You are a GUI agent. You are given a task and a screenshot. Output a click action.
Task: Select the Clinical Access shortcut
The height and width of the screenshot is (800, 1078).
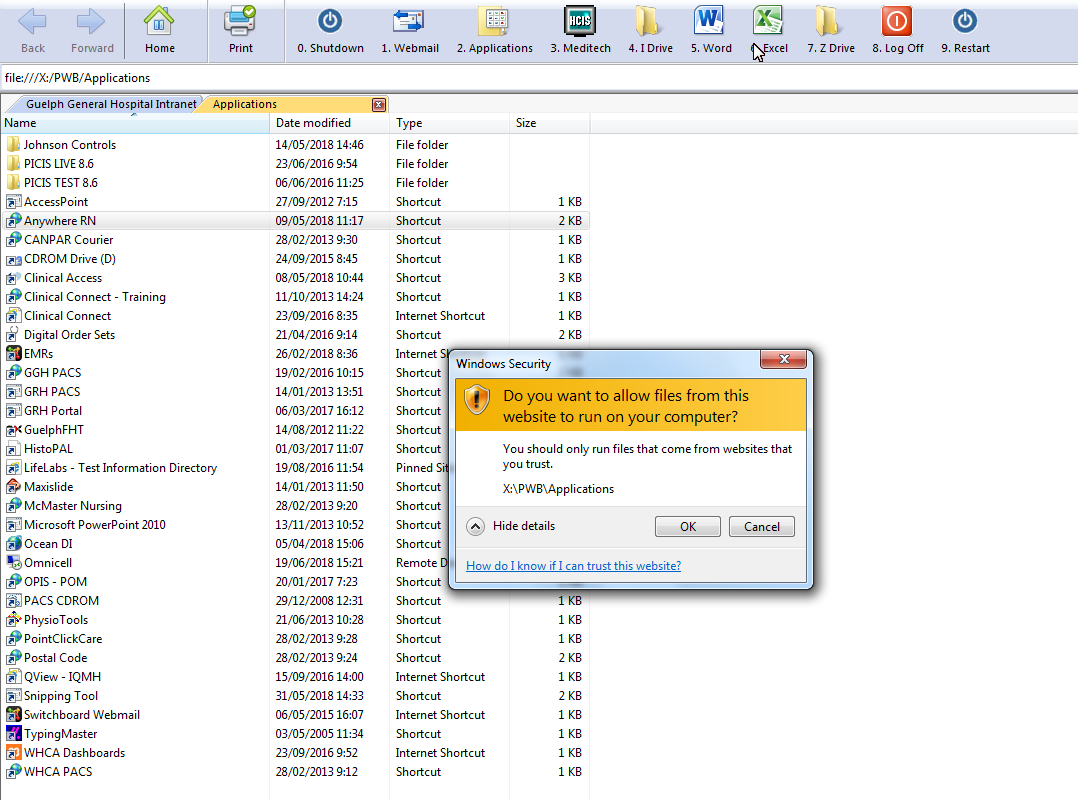point(63,278)
